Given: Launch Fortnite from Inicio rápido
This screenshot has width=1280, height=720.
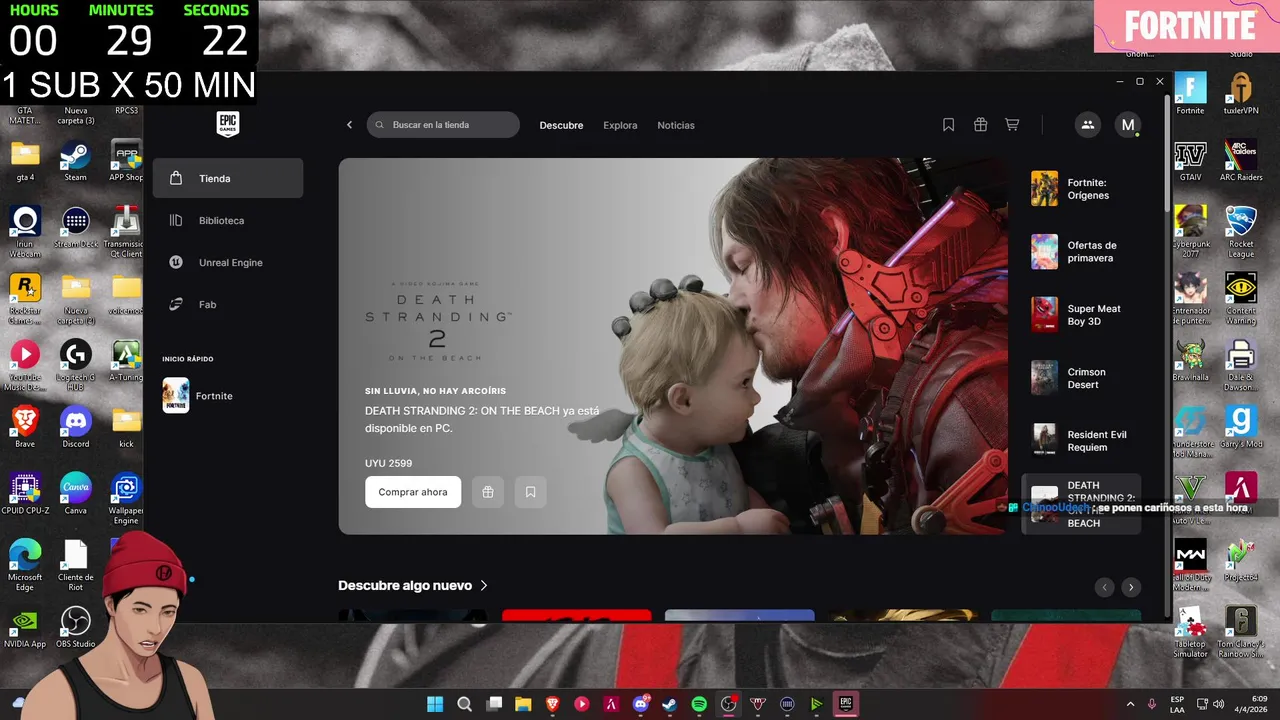Looking at the screenshot, I should (228, 396).
